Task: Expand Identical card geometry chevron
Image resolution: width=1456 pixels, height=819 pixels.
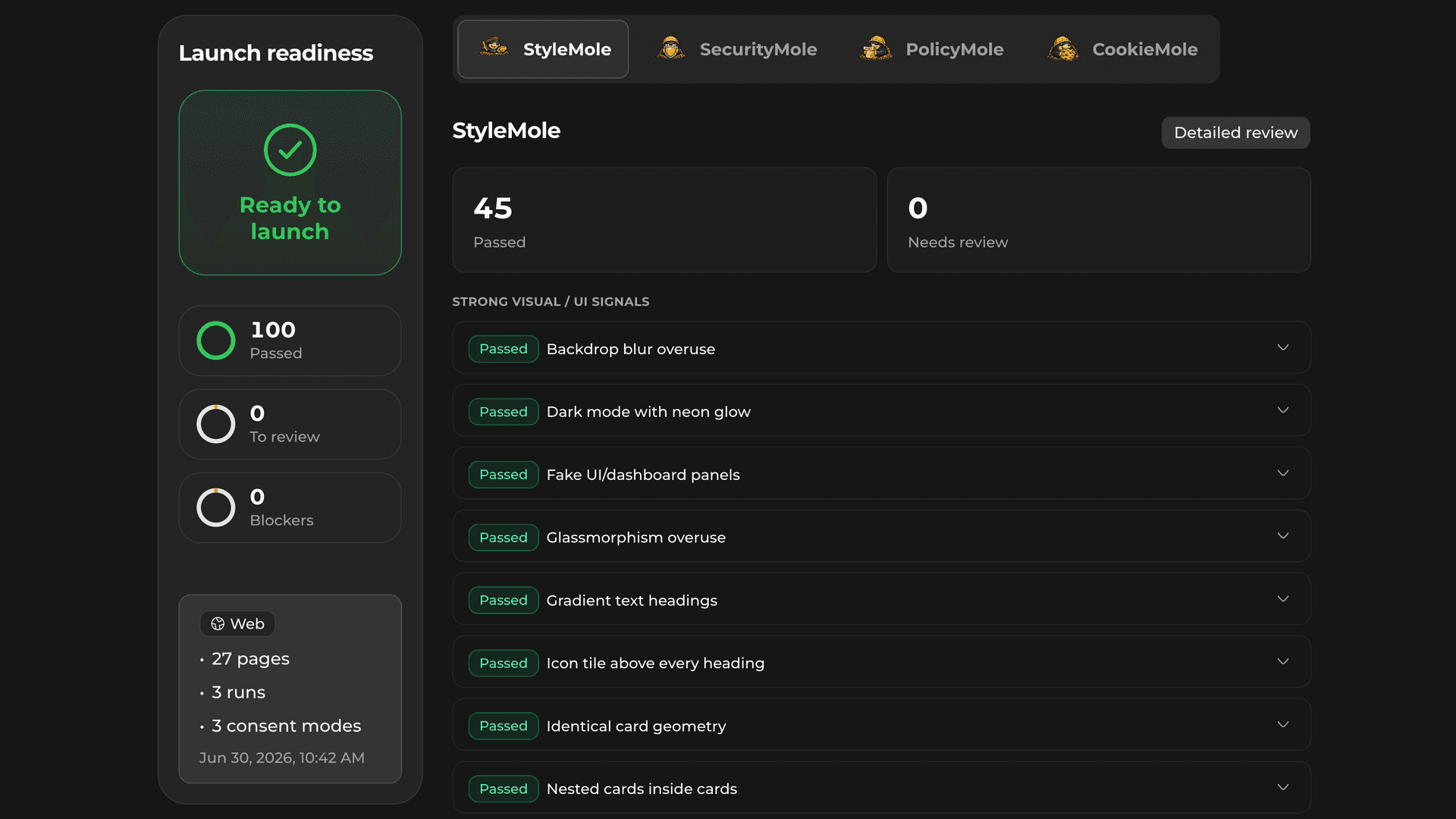Action: coord(1283,725)
